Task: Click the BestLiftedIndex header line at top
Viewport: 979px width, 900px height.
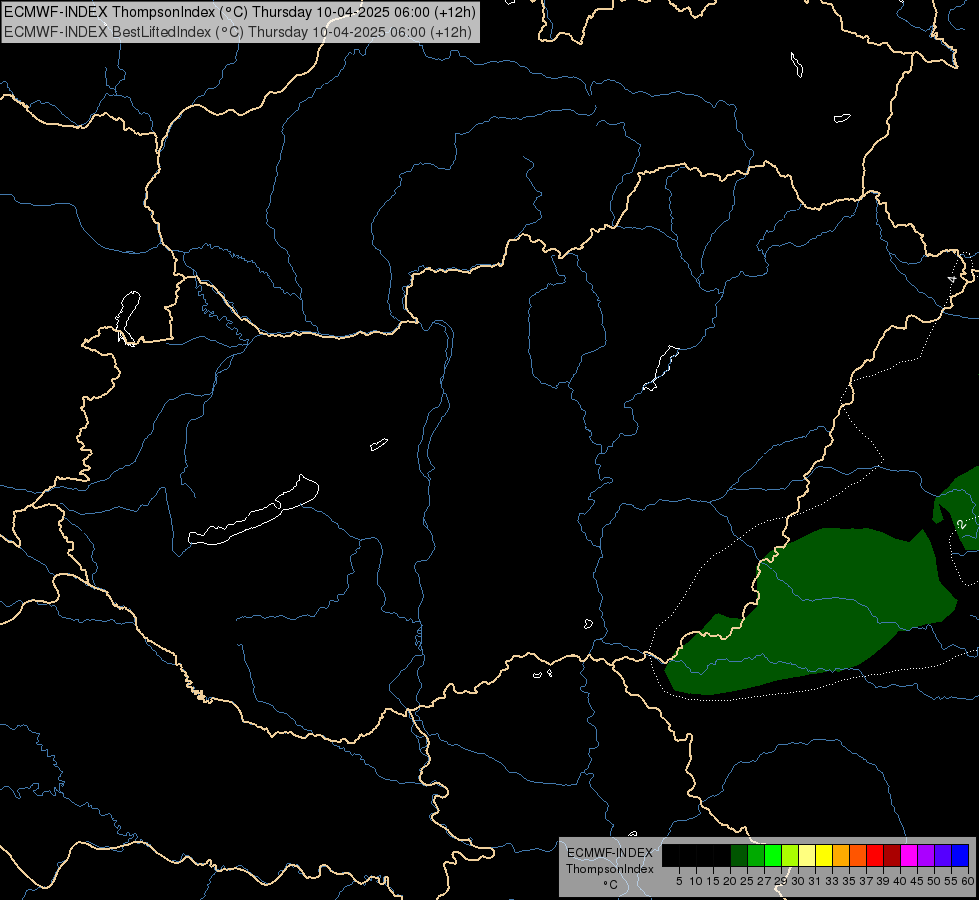Action: tap(238, 32)
